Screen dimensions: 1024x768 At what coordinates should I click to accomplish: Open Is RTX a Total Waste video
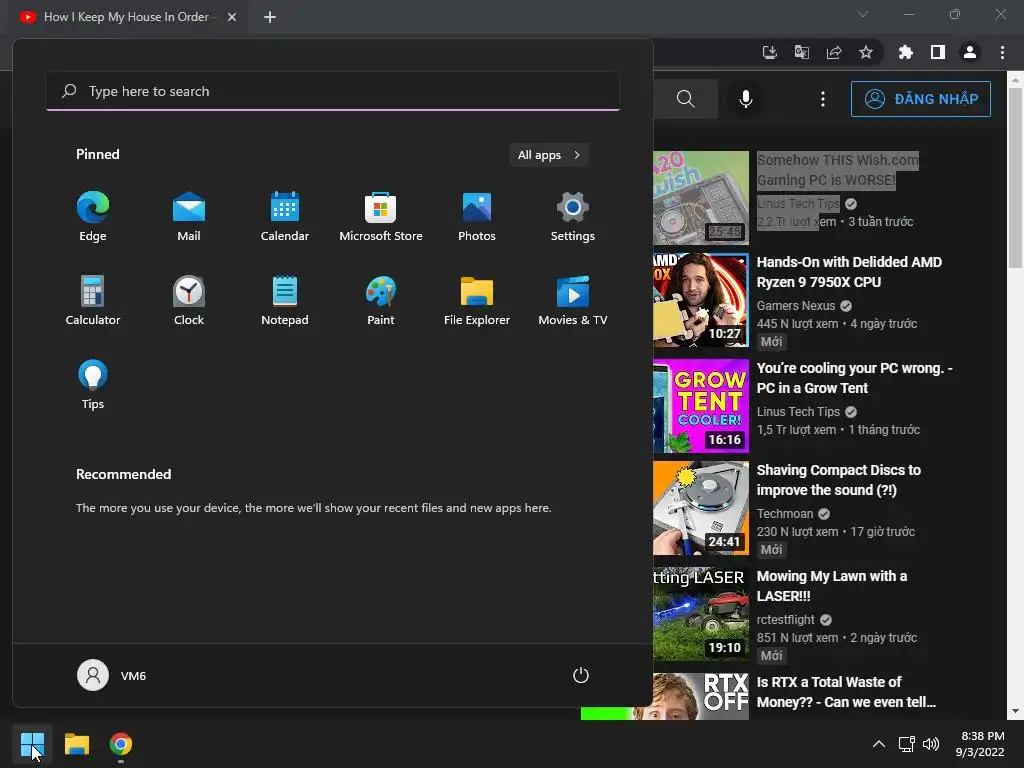click(846, 692)
